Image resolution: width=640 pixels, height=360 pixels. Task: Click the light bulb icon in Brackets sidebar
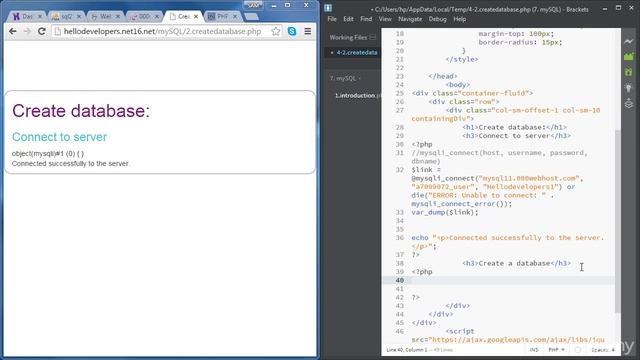coord(629,88)
